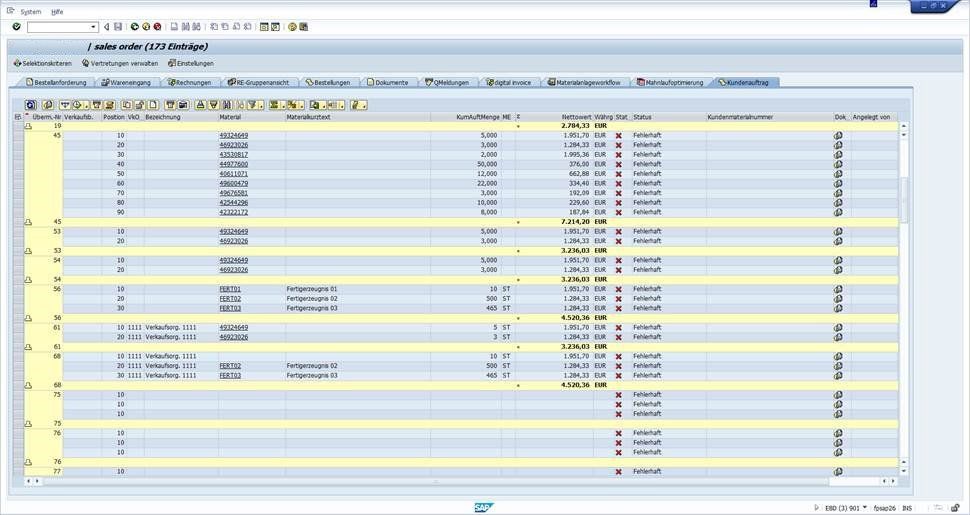Screen dimensions: 970x515
Task: Open the Hilfe menu
Action: (x=57, y=12)
